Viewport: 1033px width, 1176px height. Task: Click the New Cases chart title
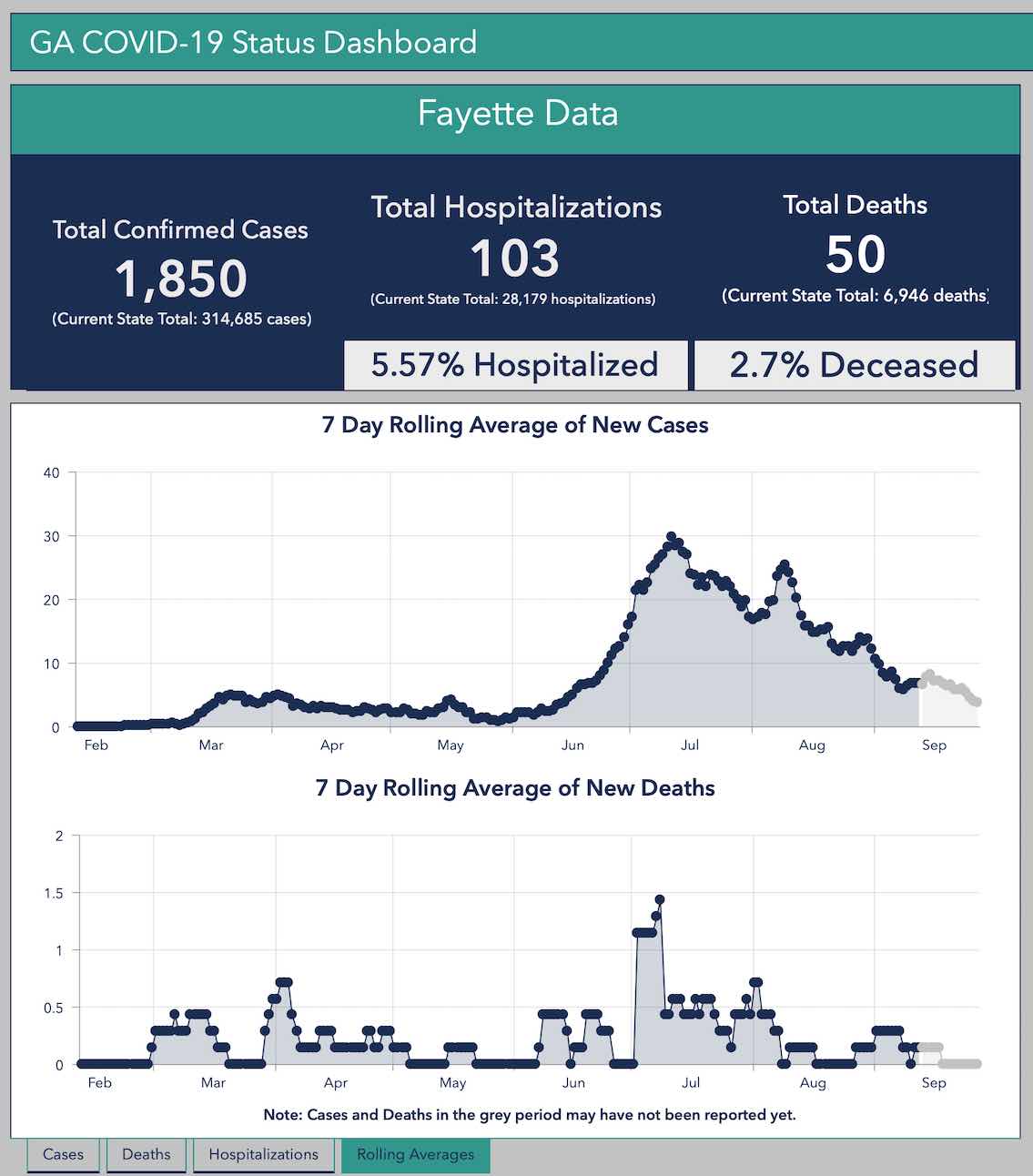click(515, 425)
